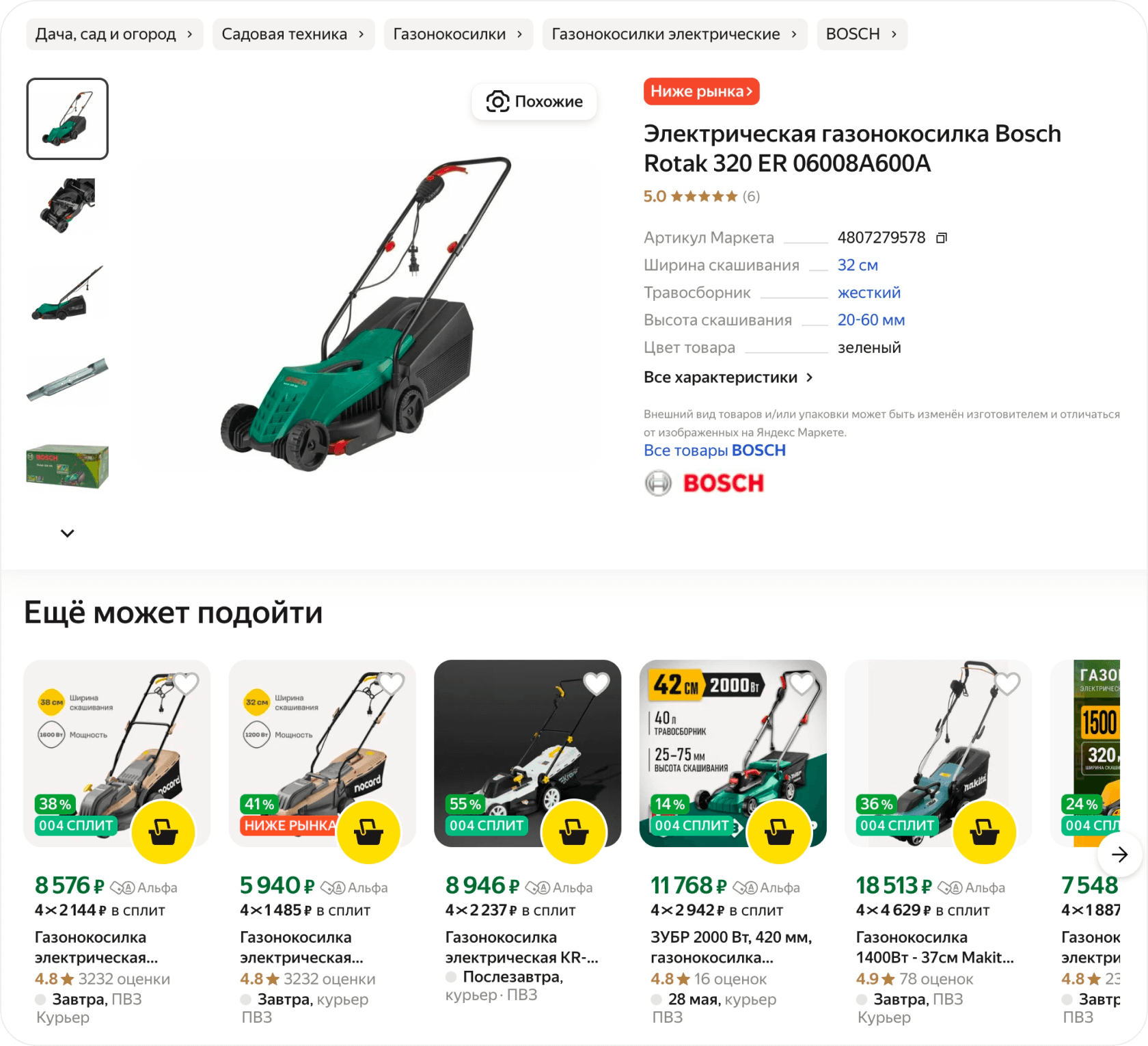This screenshot has height=1046, width=1148.
Task: Copy the Market article number 4807279578
Action: (x=941, y=238)
